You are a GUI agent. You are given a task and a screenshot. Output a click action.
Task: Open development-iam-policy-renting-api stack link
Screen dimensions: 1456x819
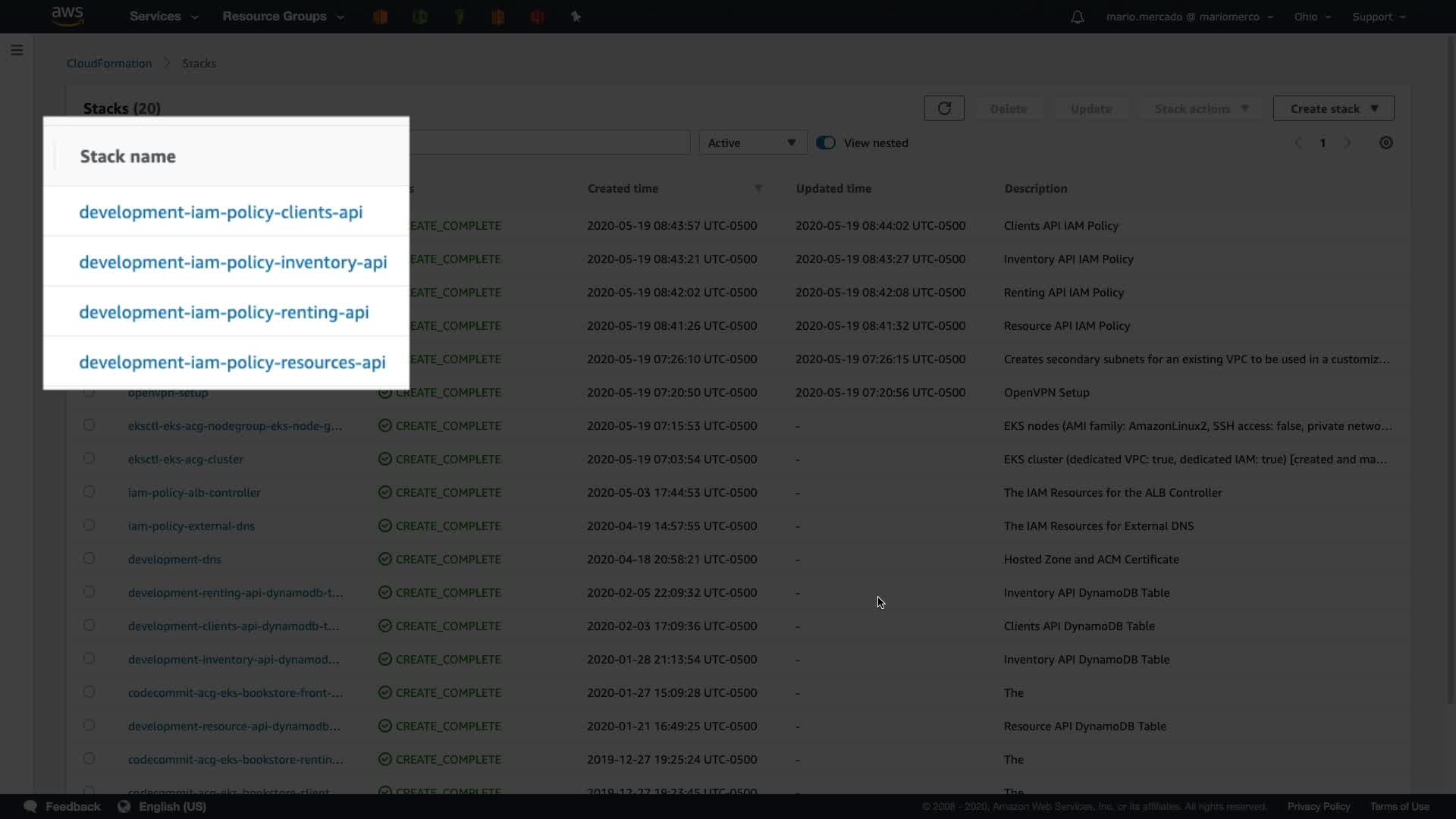(224, 312)
